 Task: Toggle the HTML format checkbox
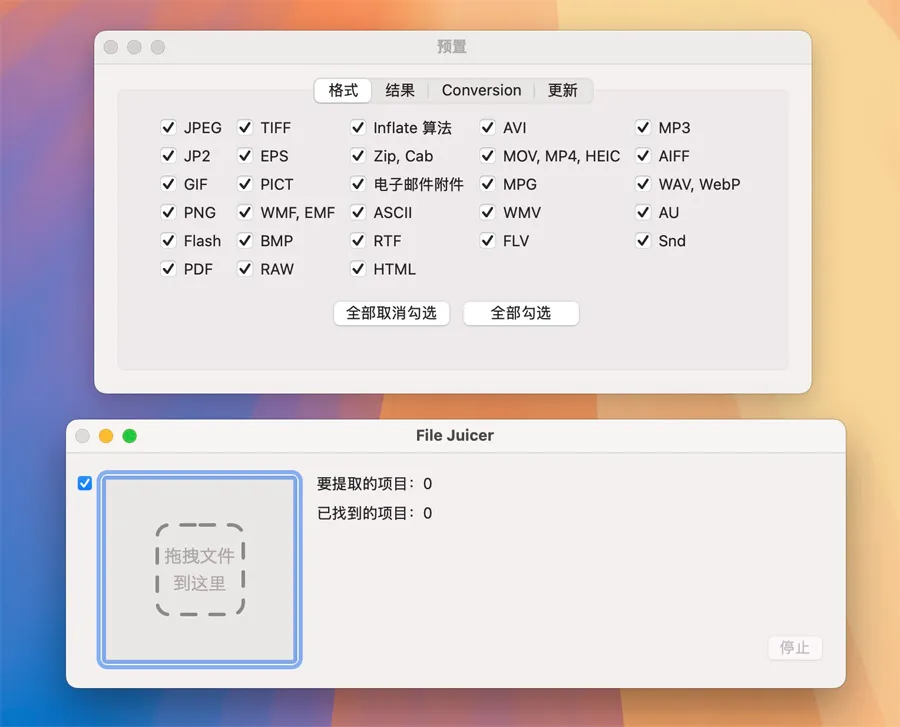point(358,269)
